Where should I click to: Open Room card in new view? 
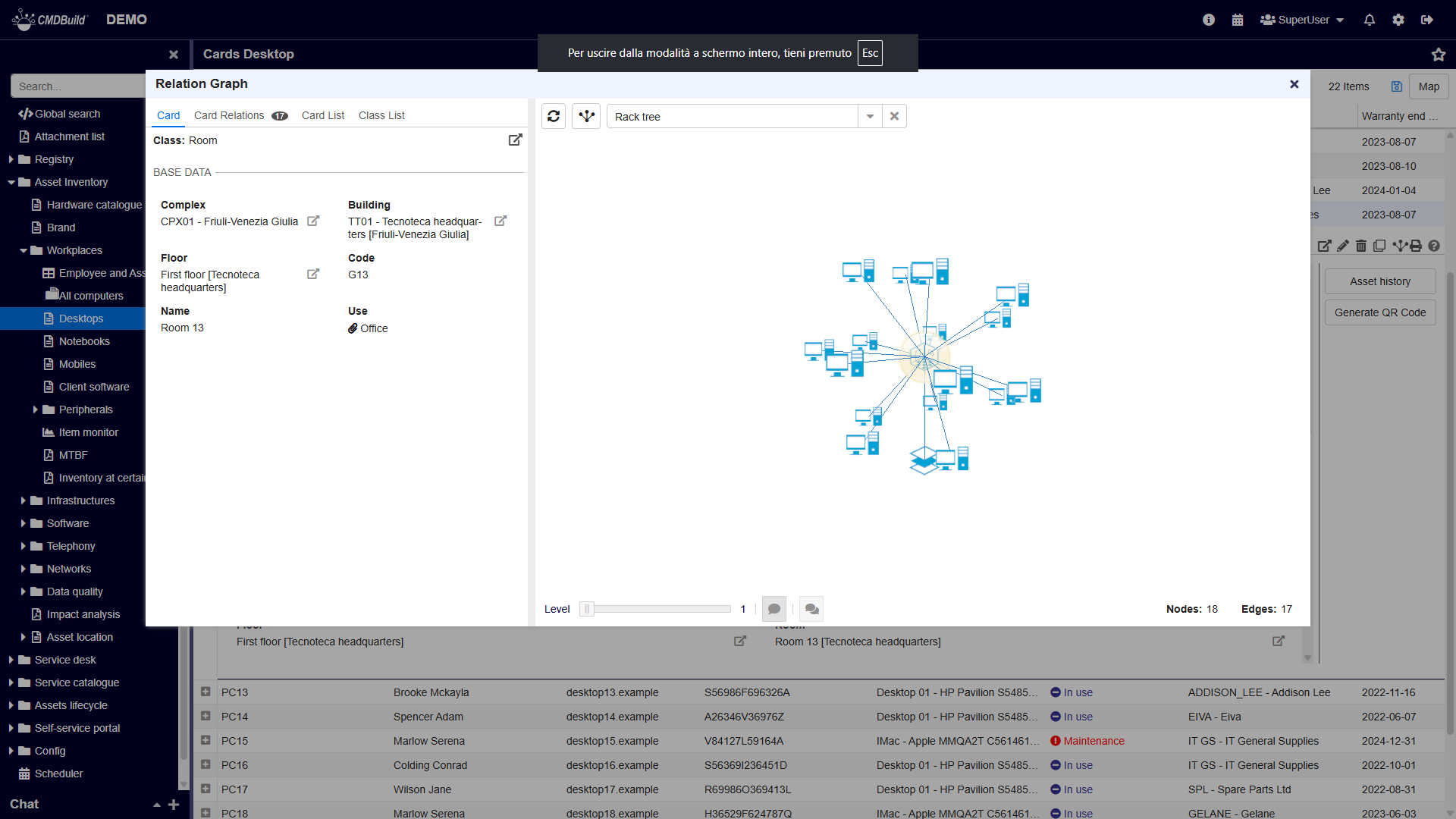(x=516, y=140)
